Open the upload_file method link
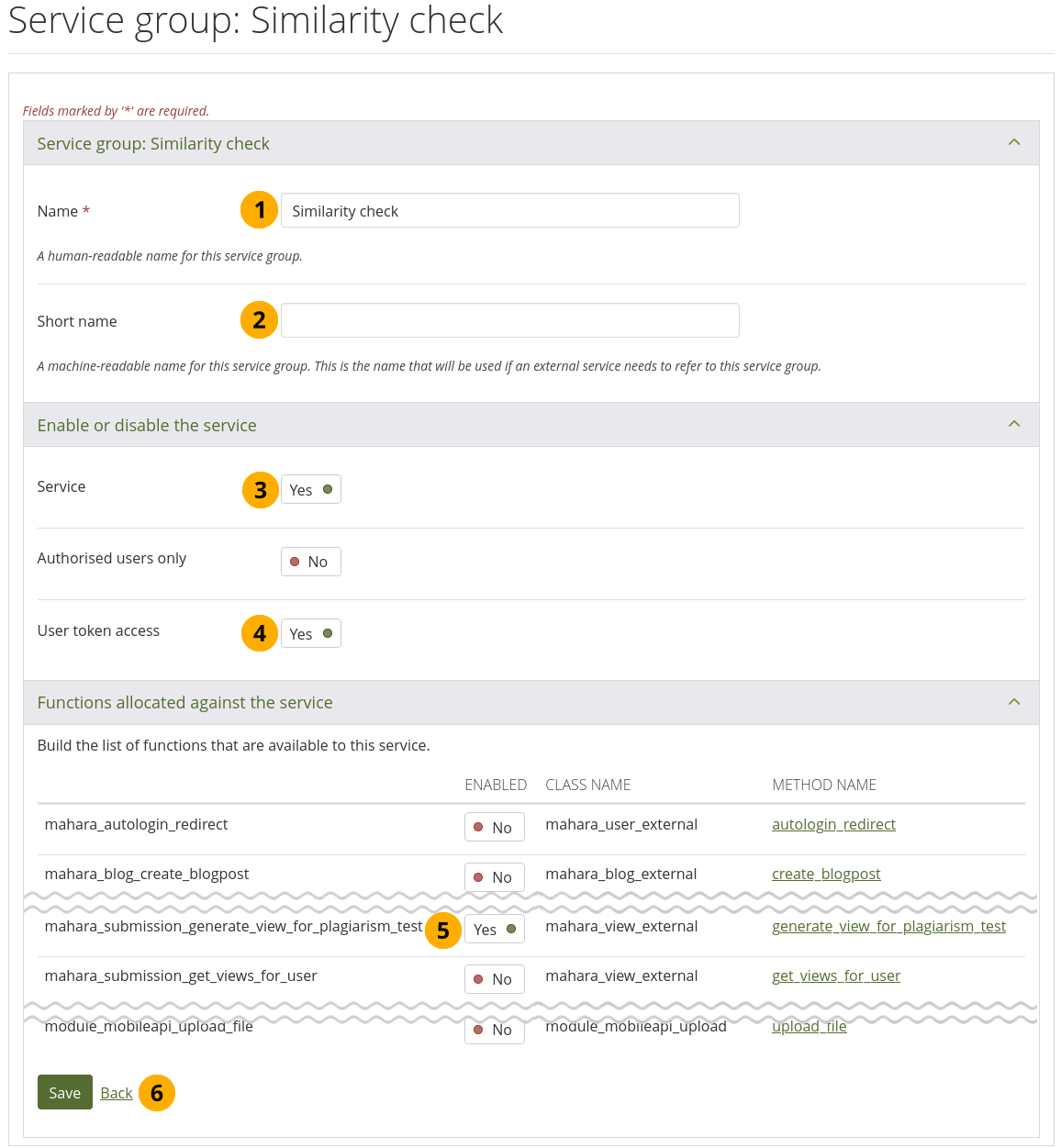 click(x=810, y=1027)
